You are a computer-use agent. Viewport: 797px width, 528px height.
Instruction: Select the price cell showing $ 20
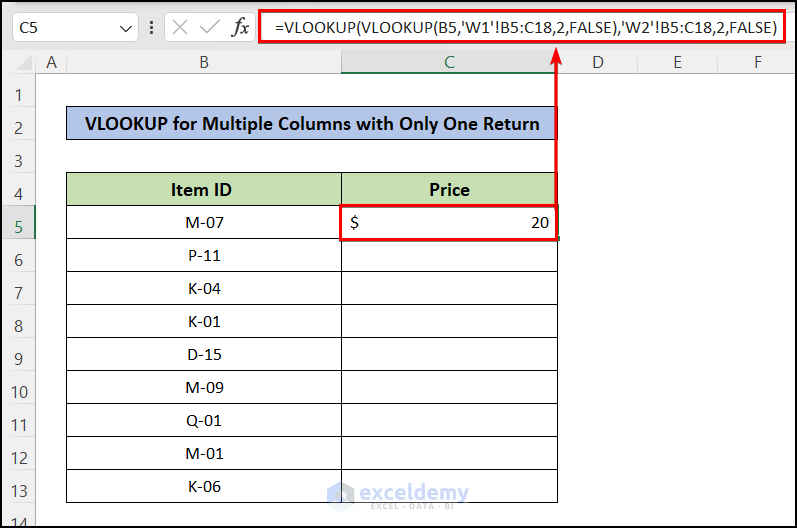449,222
